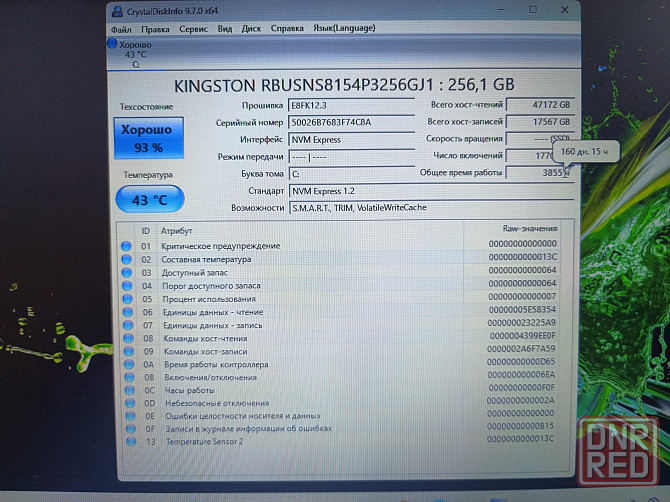Click status icon of Единицы данных - запись row

tap(128, 325)
